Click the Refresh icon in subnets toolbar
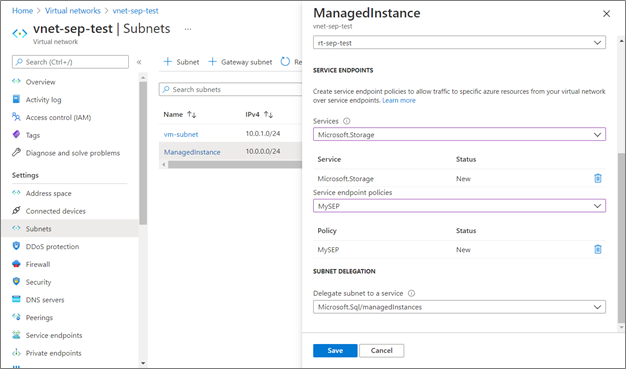The width and height of the screenshot is (626, 369). (285, 62)
